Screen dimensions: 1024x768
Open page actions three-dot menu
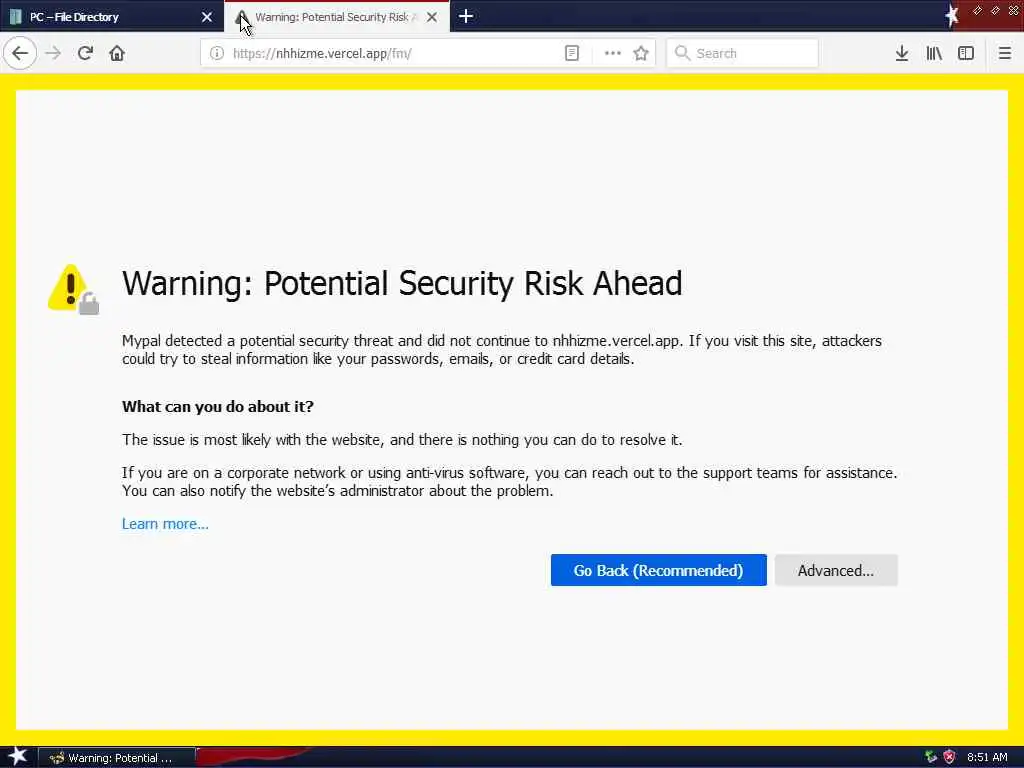coord(613,53)
